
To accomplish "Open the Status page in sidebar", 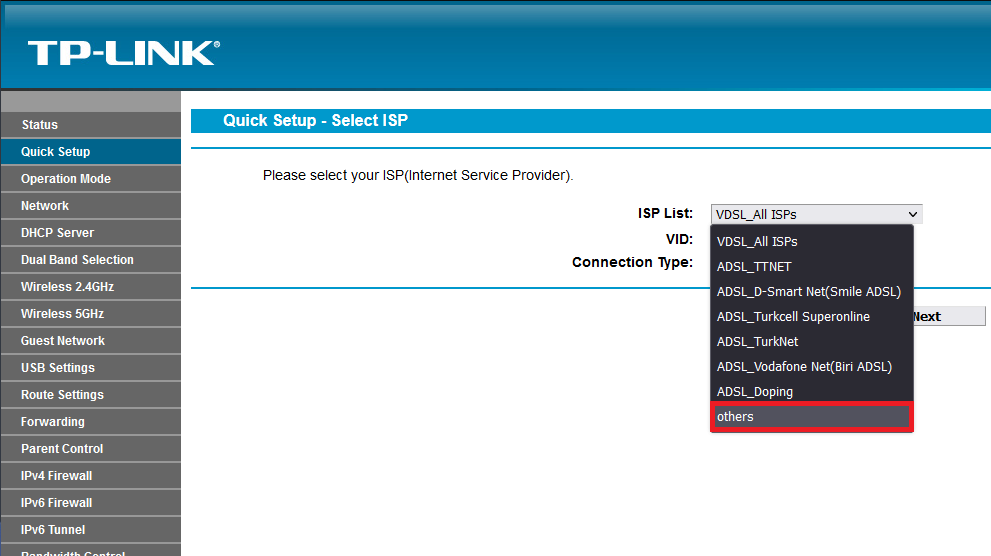I will pyautogui.click(x=91, y=125).
